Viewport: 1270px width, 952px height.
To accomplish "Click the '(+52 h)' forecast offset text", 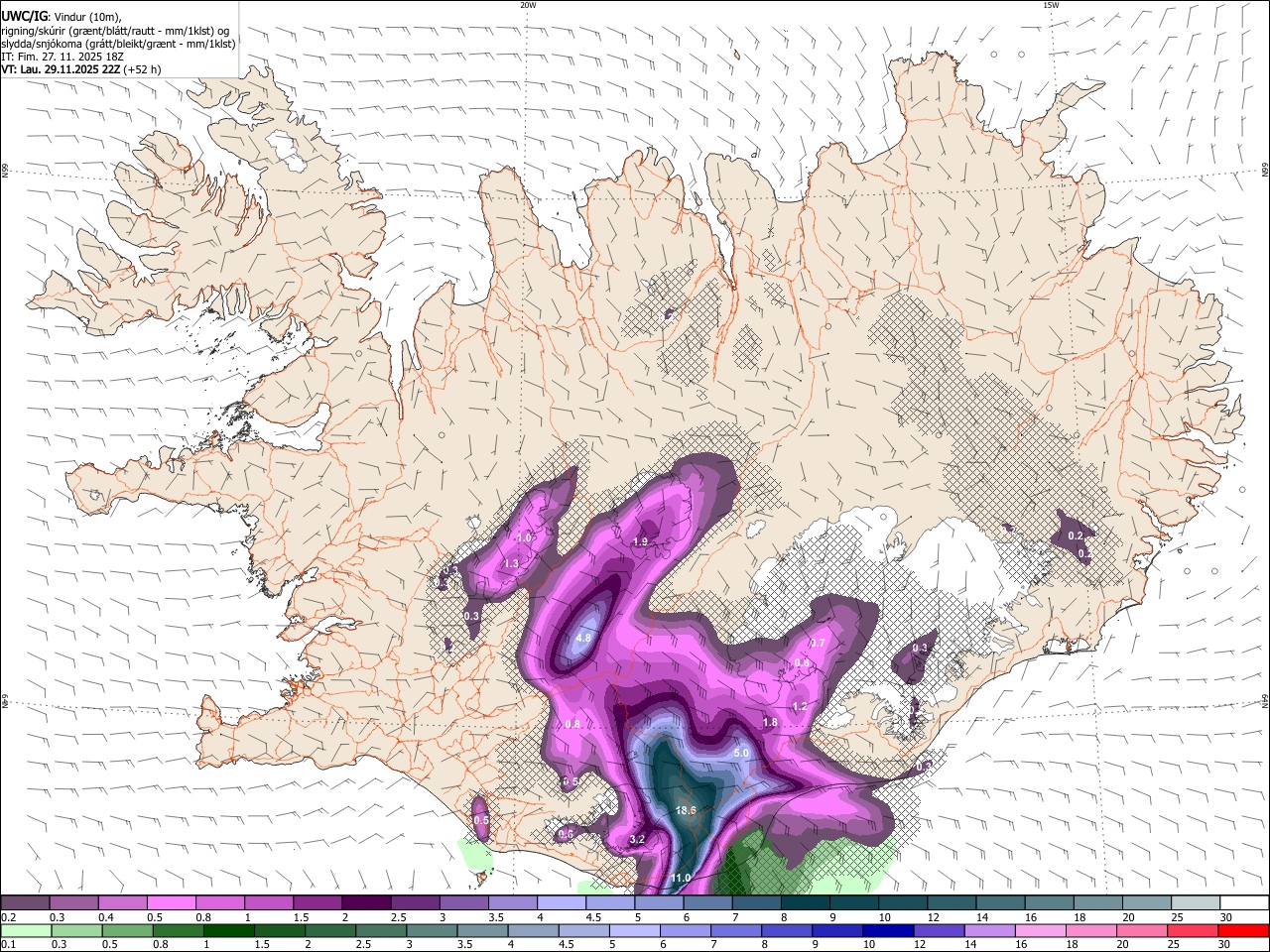I will click(144, 69).
